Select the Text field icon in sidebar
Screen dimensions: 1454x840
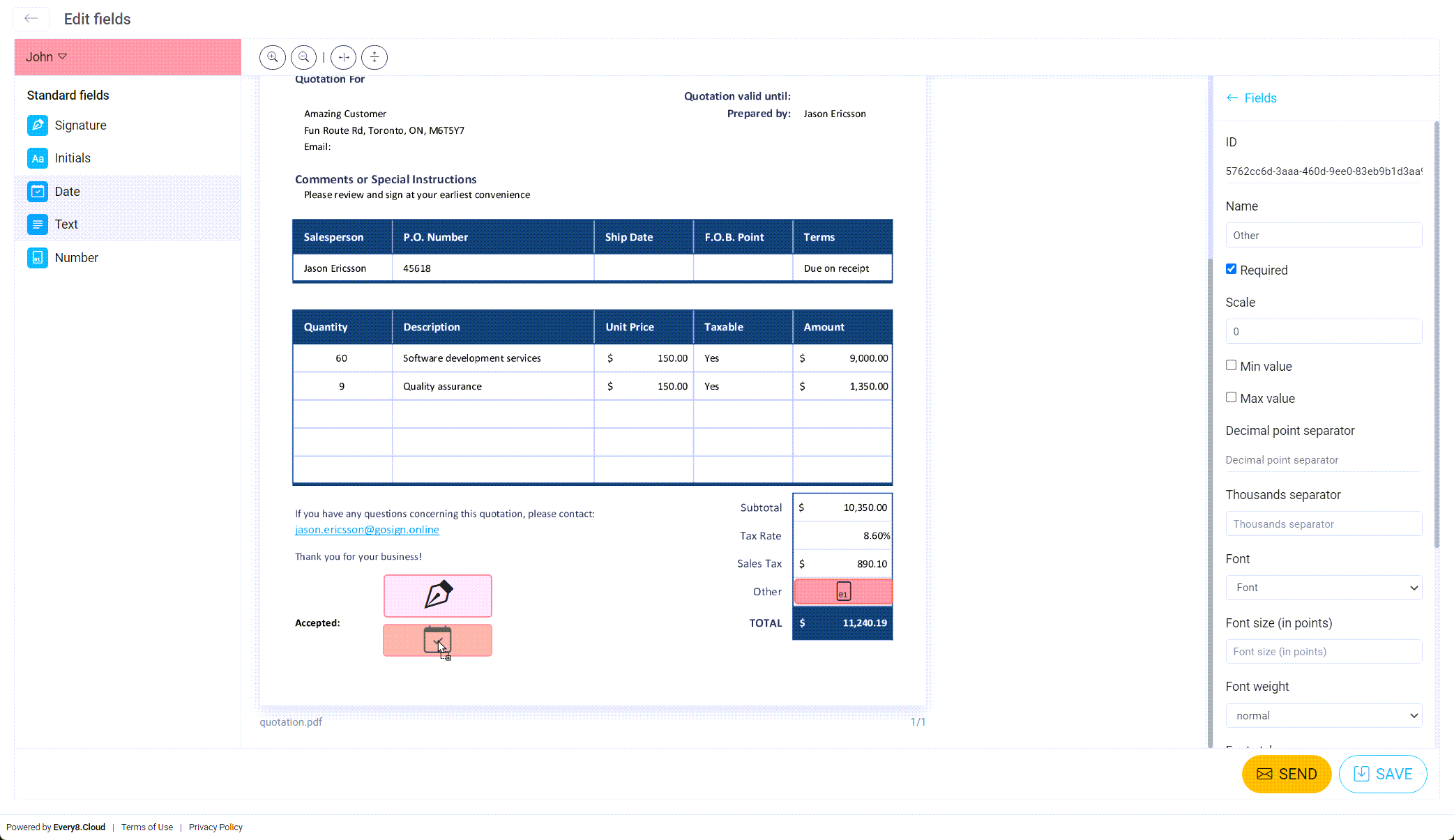tap(38, 224)
